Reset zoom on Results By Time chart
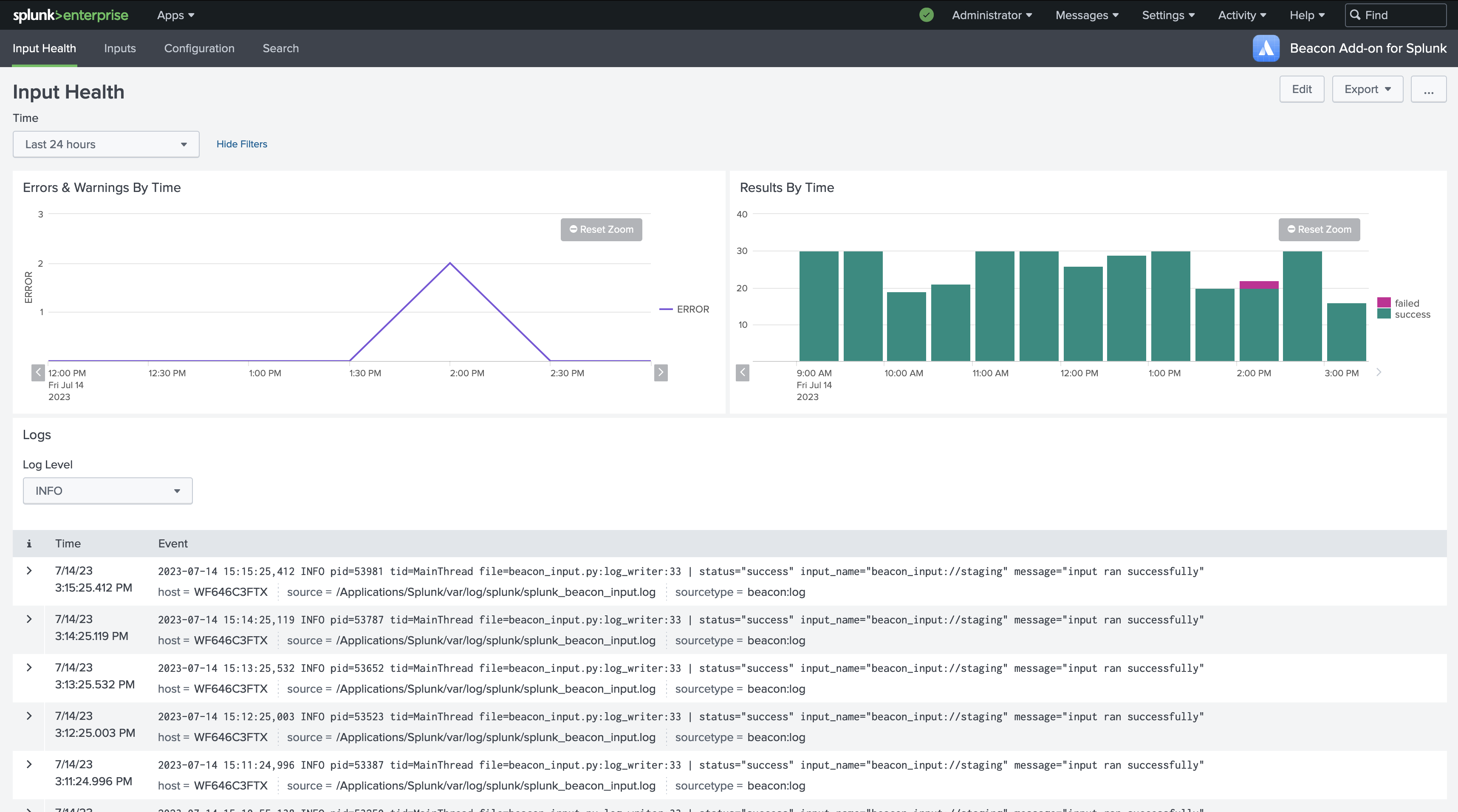Screen dimensions: 1458x812 (x=1320, y=230)
